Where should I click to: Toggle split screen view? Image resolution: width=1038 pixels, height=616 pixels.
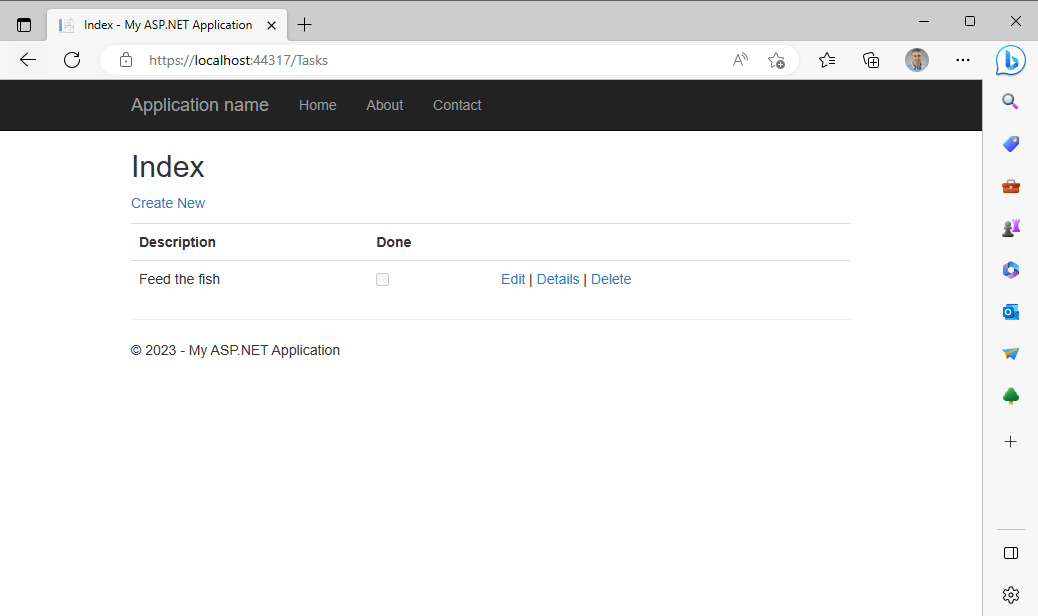point(1010,553)
